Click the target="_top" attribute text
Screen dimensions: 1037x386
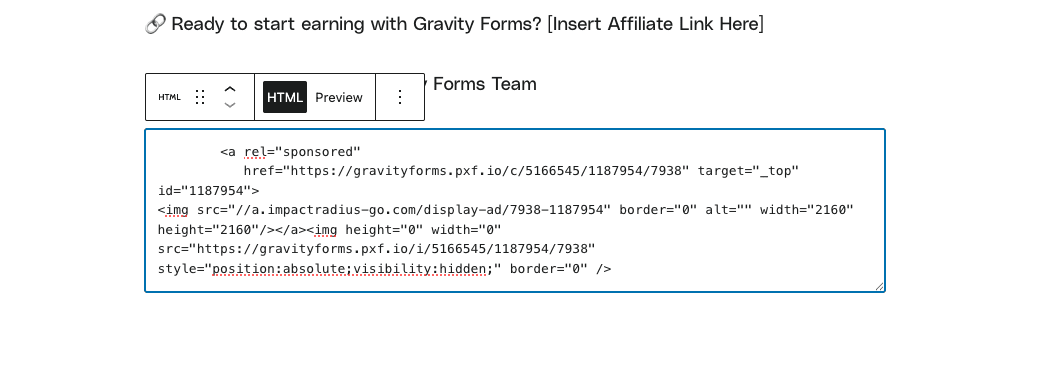[x=749, y=171]
